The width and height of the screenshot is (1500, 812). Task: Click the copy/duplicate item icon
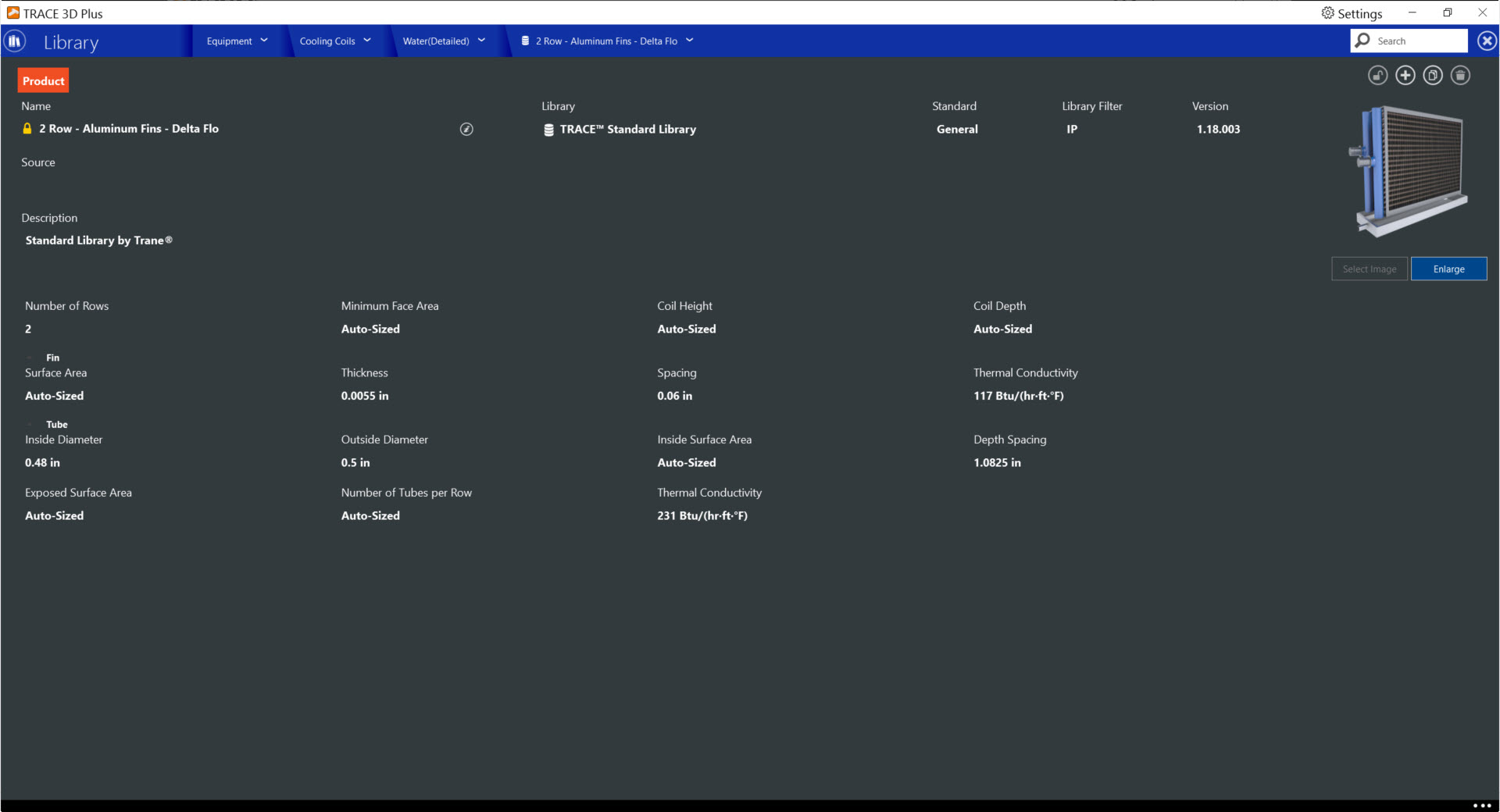coord(1433,76)
